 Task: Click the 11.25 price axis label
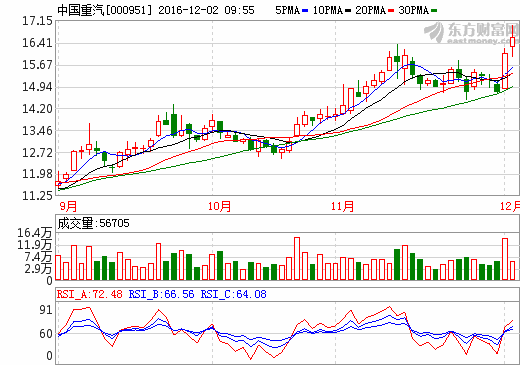(37, 196)
